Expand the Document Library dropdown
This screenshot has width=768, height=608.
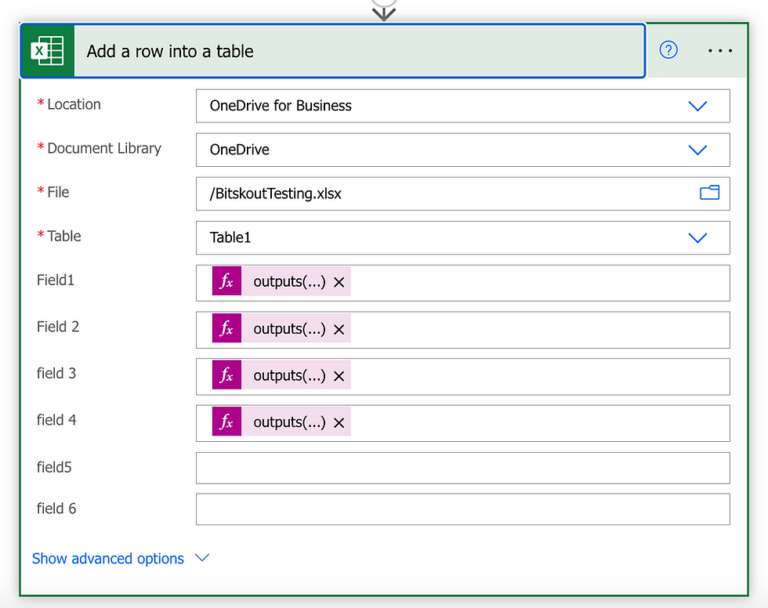point(697,149)
